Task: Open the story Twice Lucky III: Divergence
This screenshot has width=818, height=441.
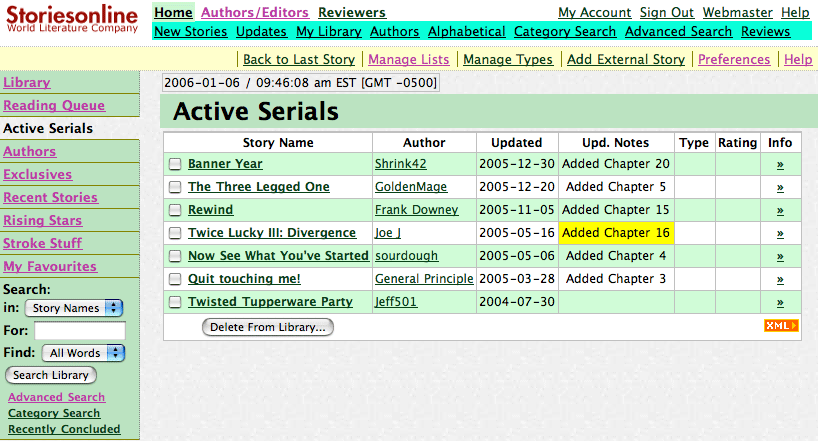Action: click(x=272, y=233)
